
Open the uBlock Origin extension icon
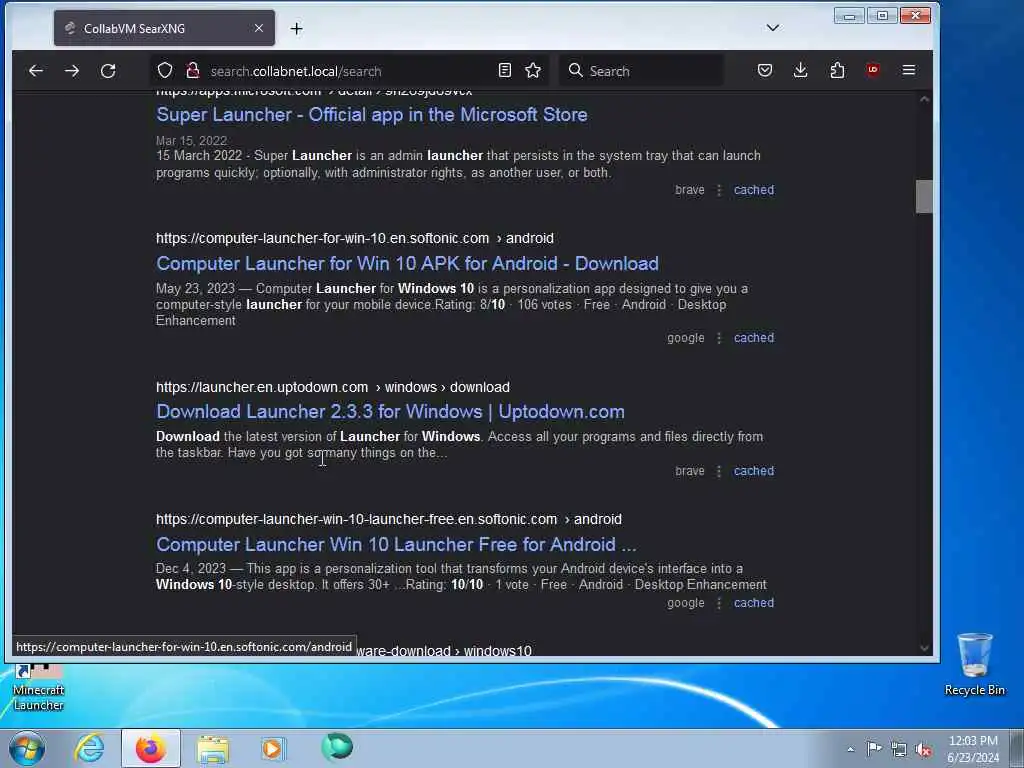point(873,71)
